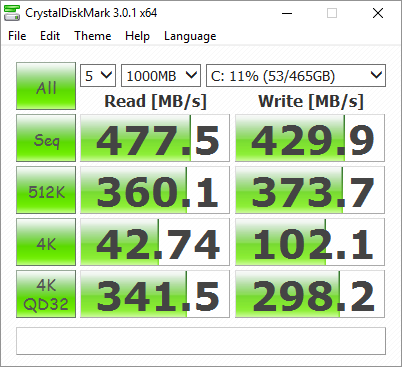The image size is (402, 367).
Task: Expand the 1000MB test size dropdown
Action: coord(161,76)
